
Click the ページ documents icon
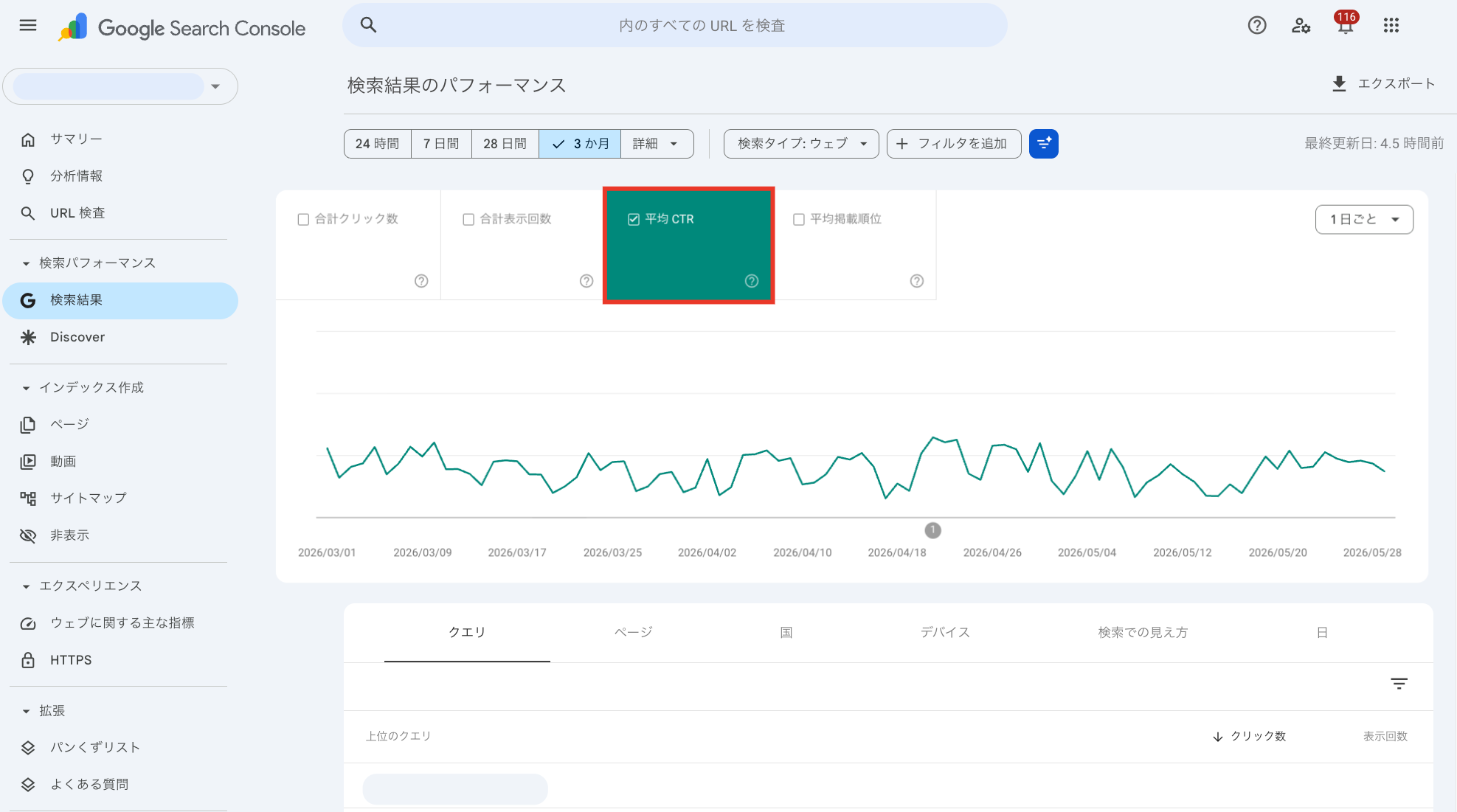(28, 425)
